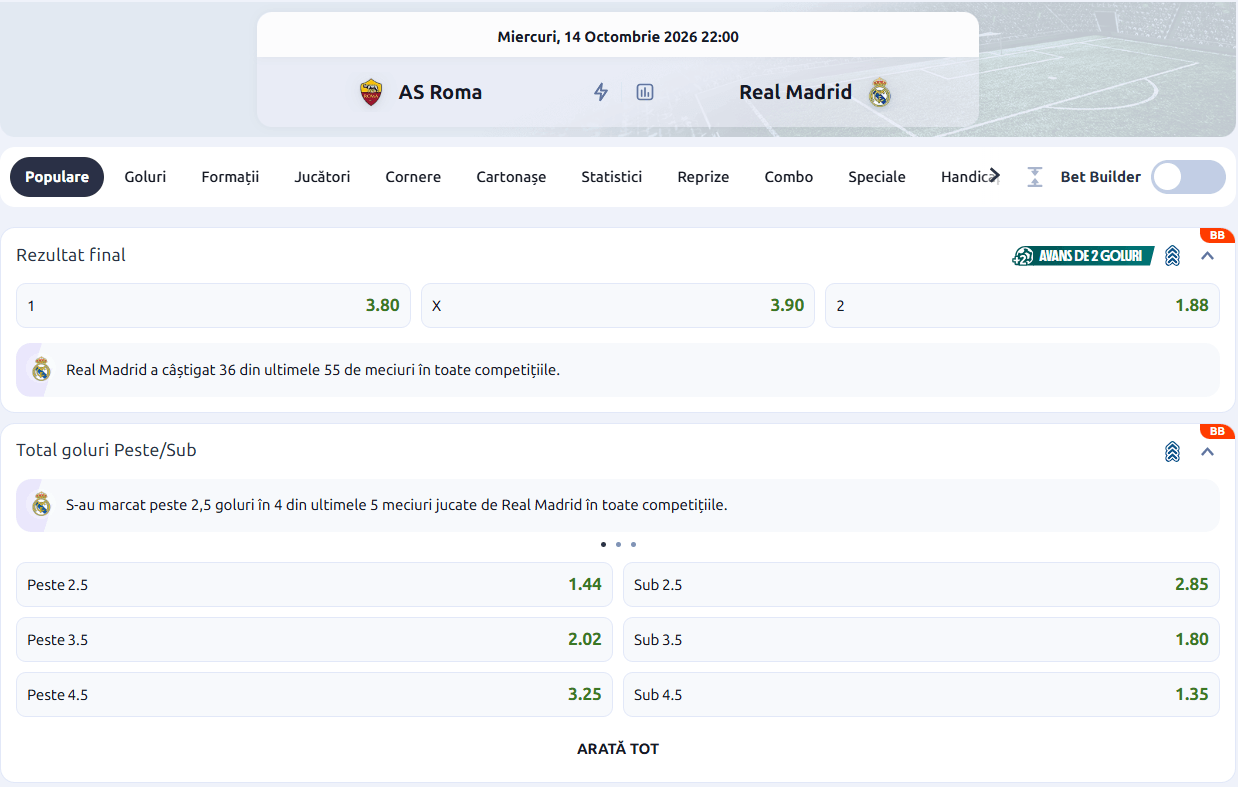This screenshot has width=1238, height=787.
Task: Collapse the Rezultat final market chevron
Action: tap(1207, 256)
